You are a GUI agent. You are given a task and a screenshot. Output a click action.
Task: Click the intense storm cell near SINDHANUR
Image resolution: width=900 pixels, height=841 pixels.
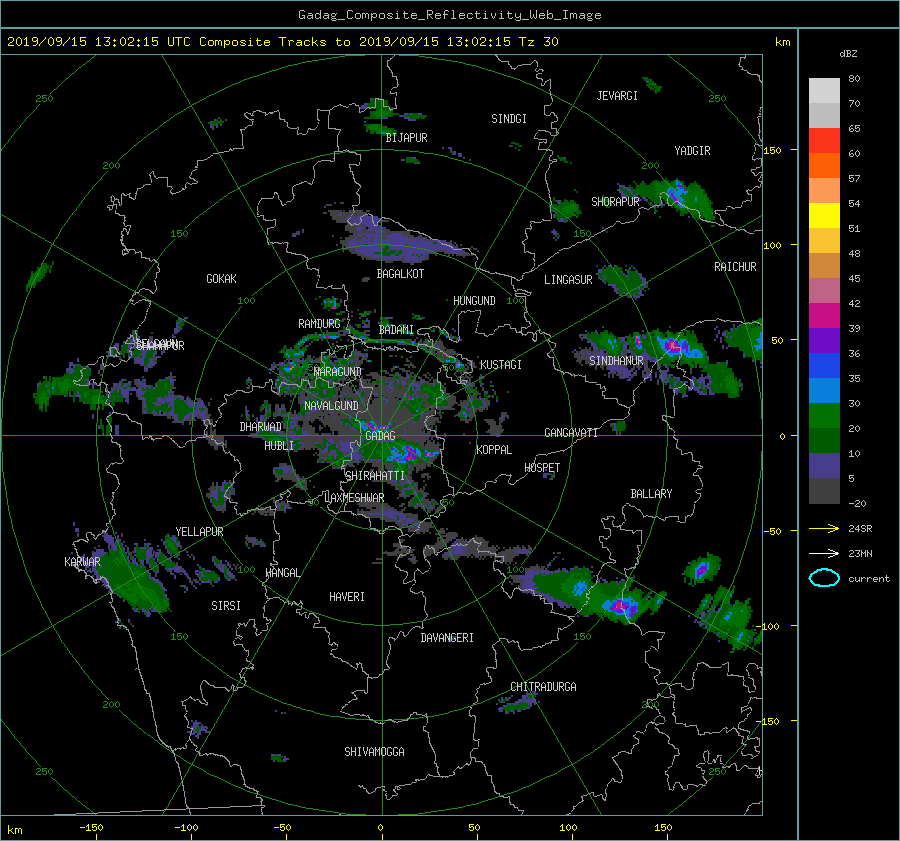673,346
